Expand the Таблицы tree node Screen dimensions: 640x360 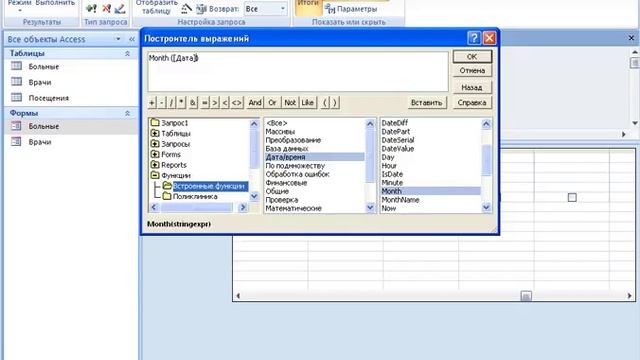[x=155, y=133]
